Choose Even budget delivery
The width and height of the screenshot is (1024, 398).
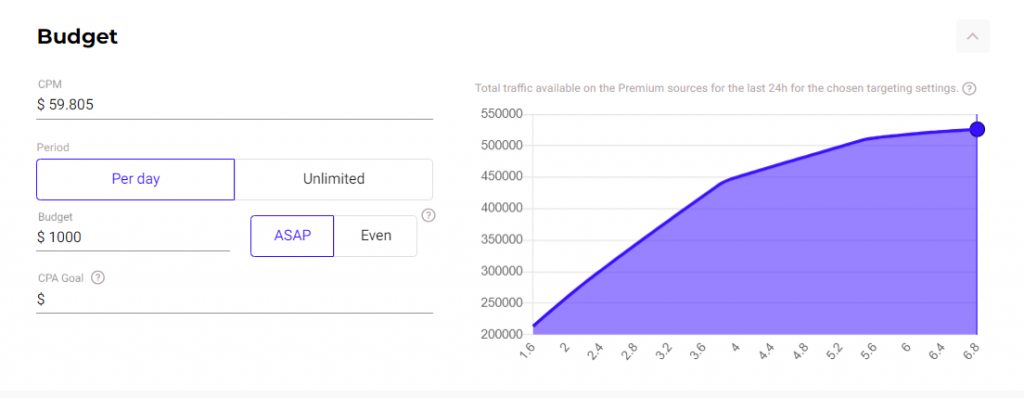376,236
